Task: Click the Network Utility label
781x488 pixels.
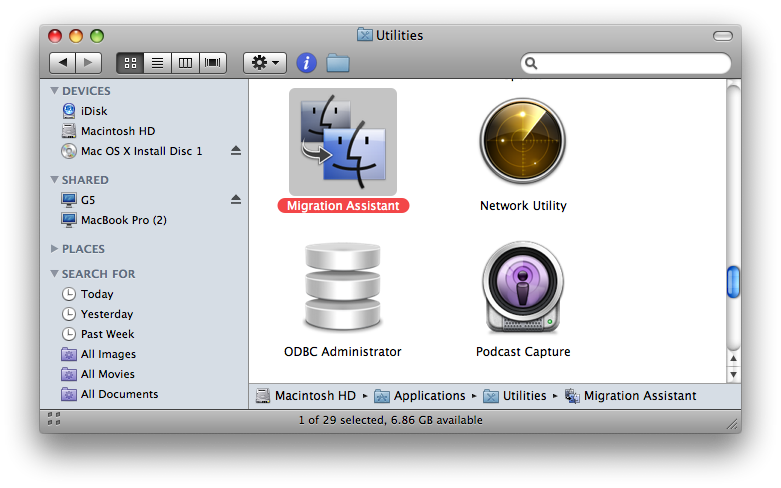Action: 523,206
